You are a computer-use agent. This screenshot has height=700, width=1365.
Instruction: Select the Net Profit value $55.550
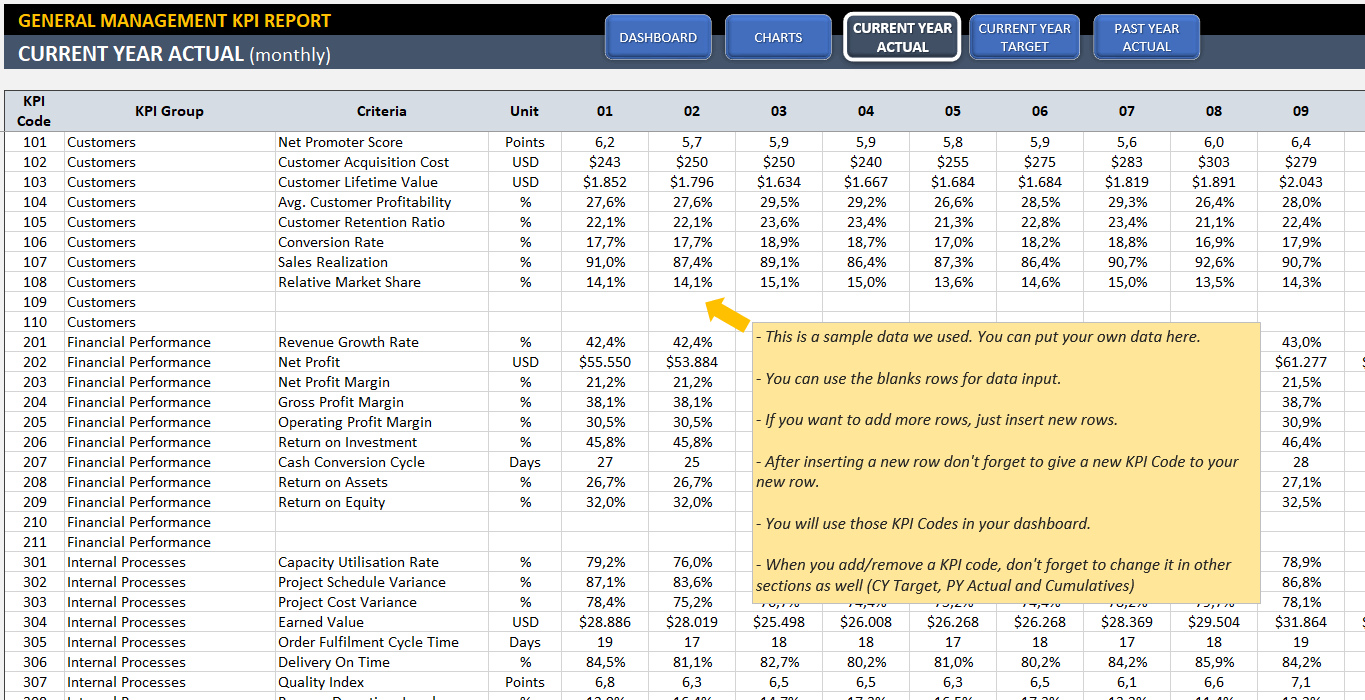tap(603, 362)
